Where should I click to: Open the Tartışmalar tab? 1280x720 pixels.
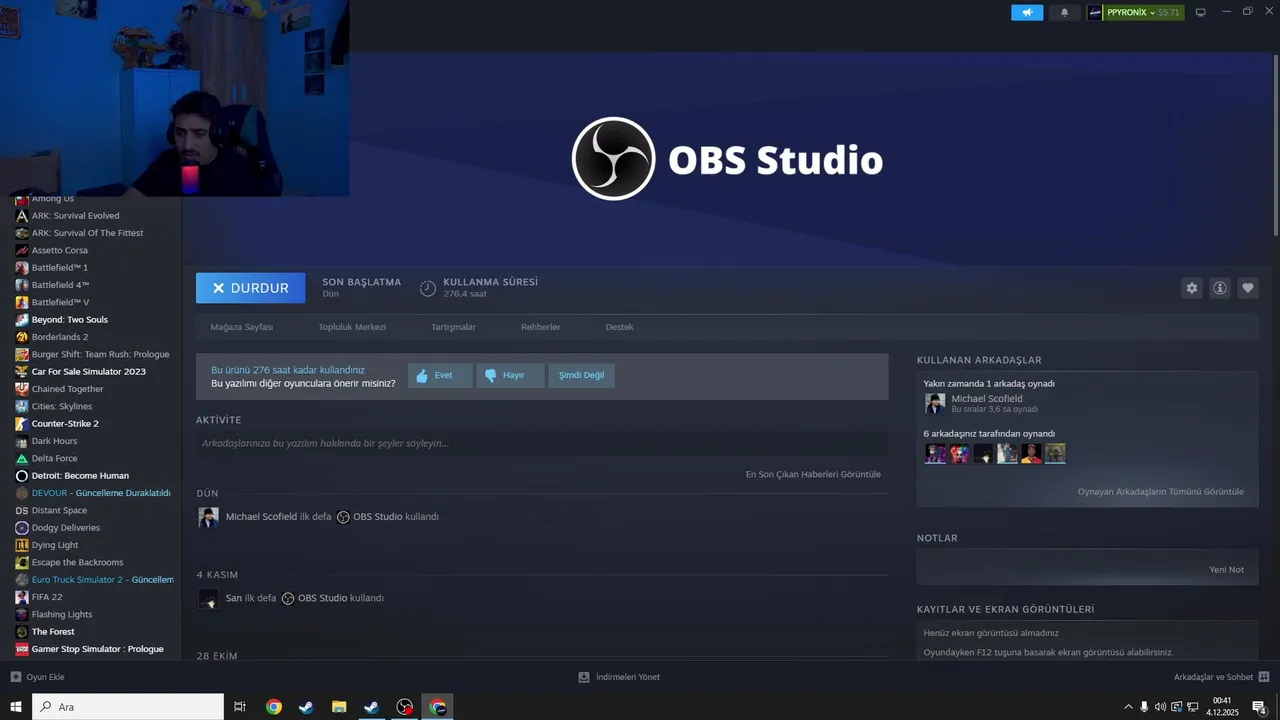(x=453, y=327)
